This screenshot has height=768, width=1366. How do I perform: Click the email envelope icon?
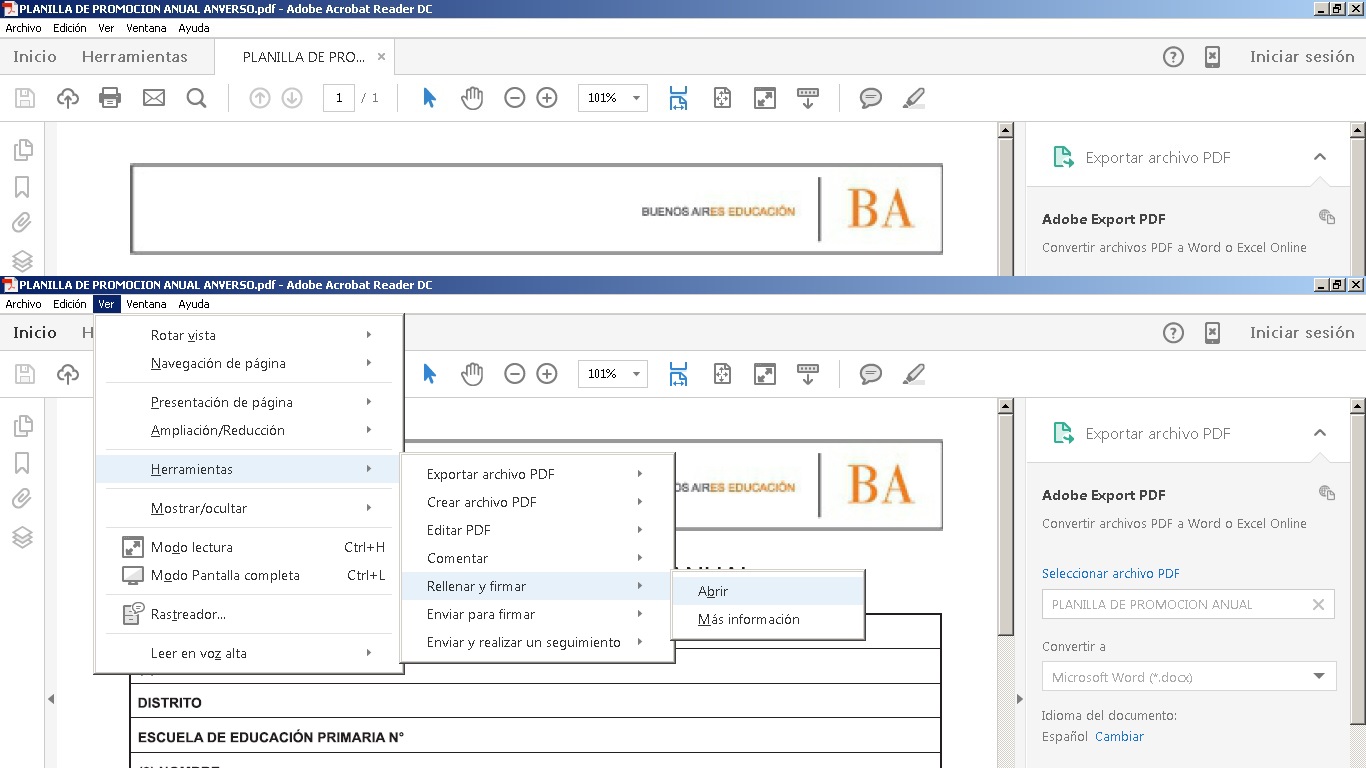tap(154, 98)
